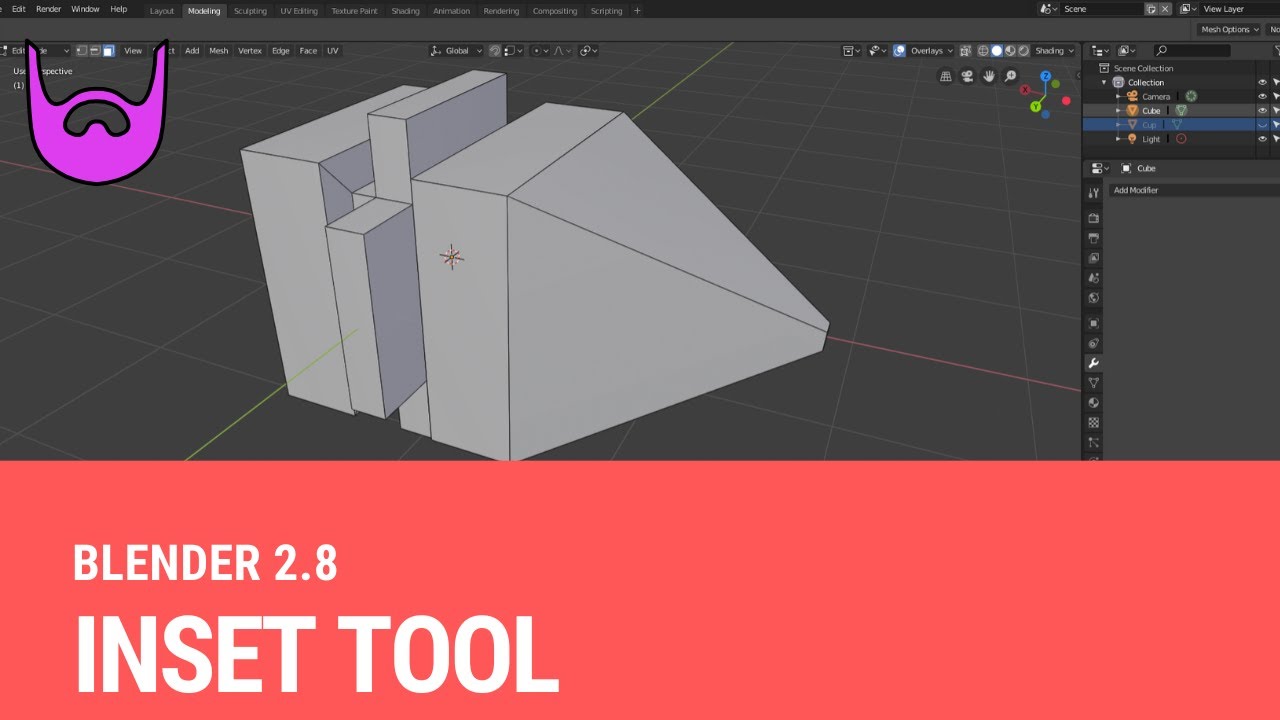The height and width of the screenshot is (720, 1280).
Task: Open the Object properties tab
Action: point(1094,323)
